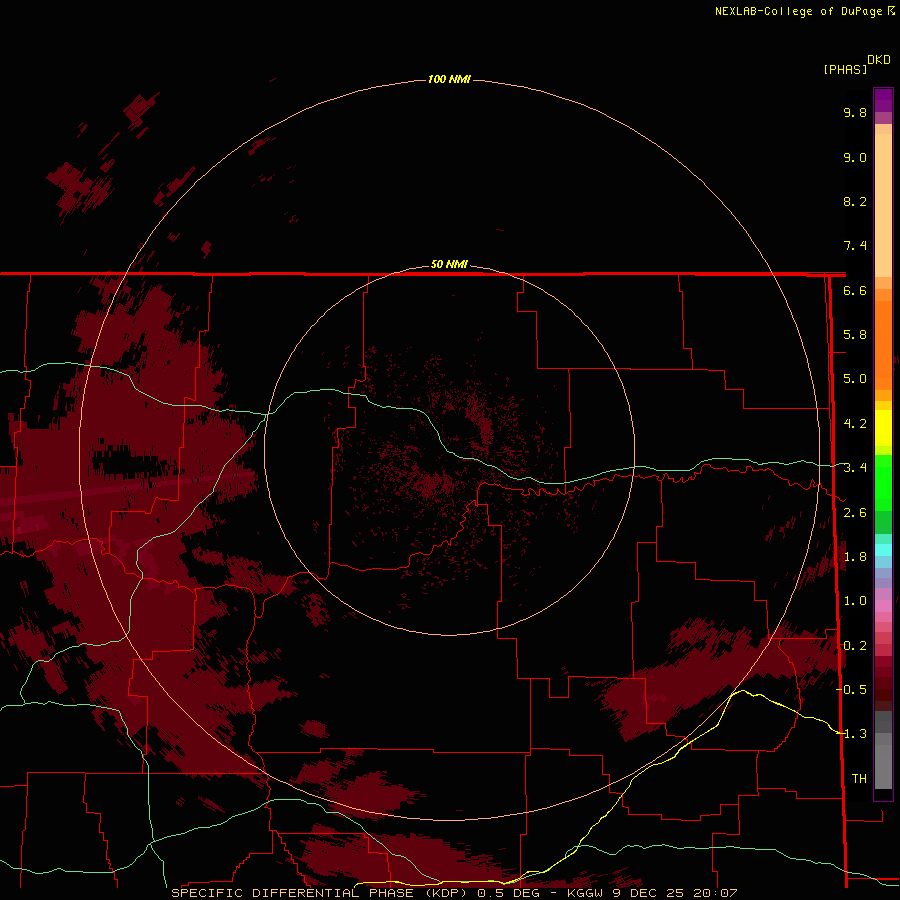
Task: Click the NEXLAB-College of DuPage label
Action: click(x=798, y=11)
